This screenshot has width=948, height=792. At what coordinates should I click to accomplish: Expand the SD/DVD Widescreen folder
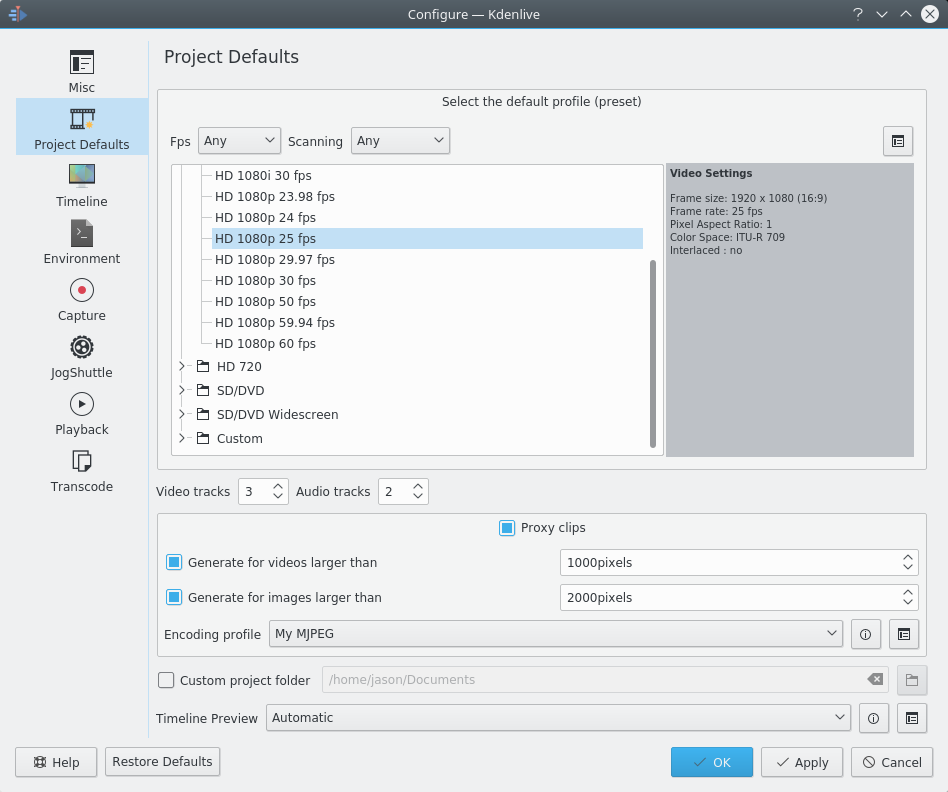pyautogui.click(x=182, y=415)
